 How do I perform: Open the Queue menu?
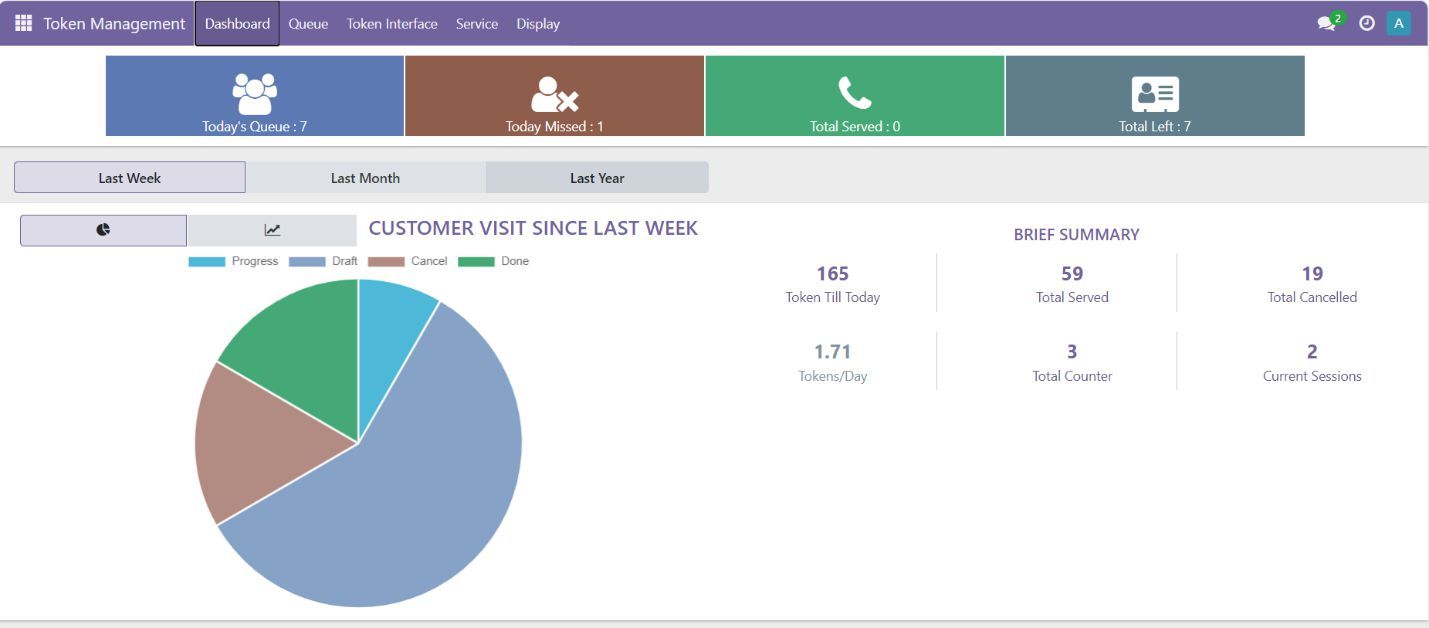pos(308,24)
